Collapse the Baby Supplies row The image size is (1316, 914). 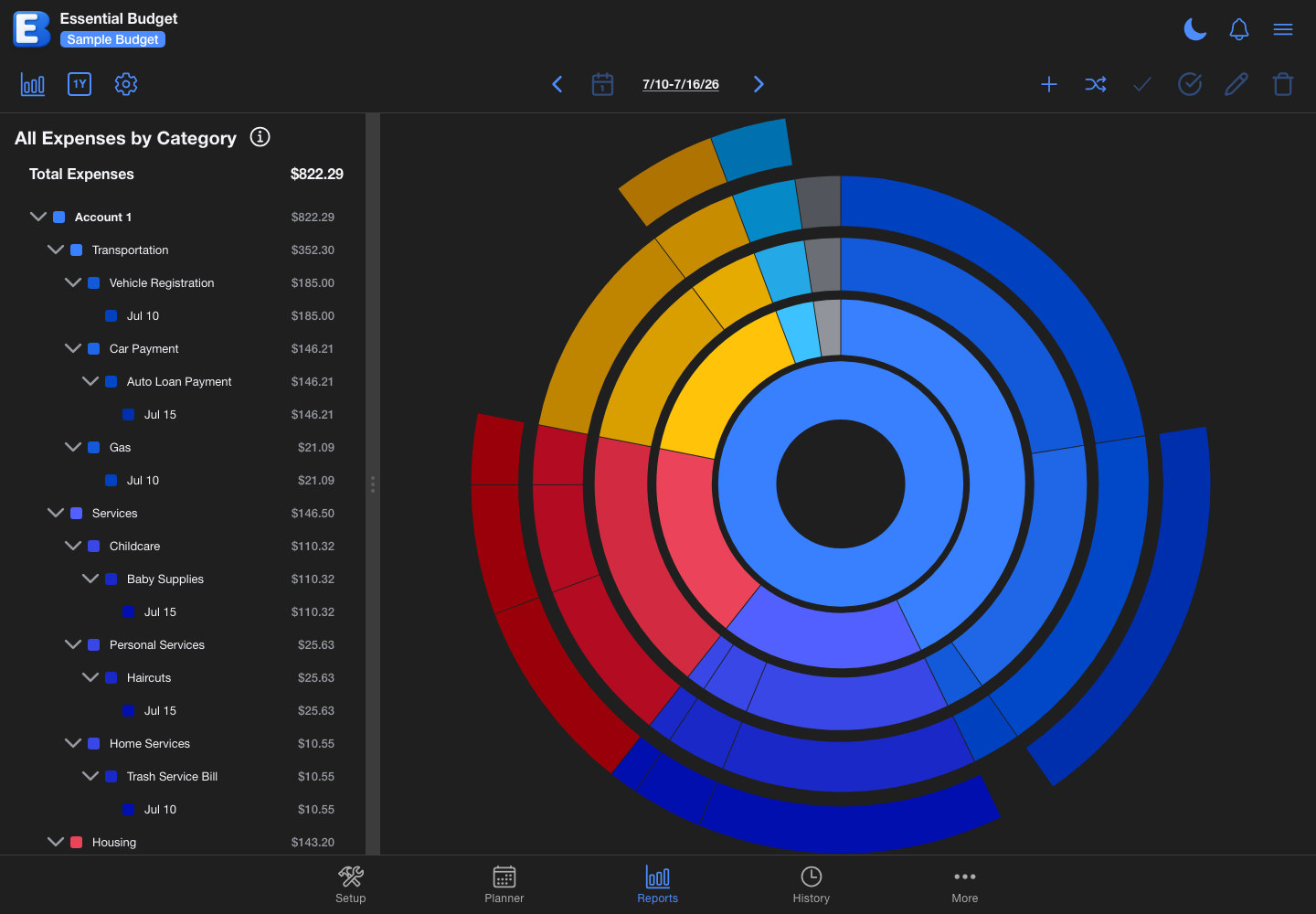pos(90,579)
